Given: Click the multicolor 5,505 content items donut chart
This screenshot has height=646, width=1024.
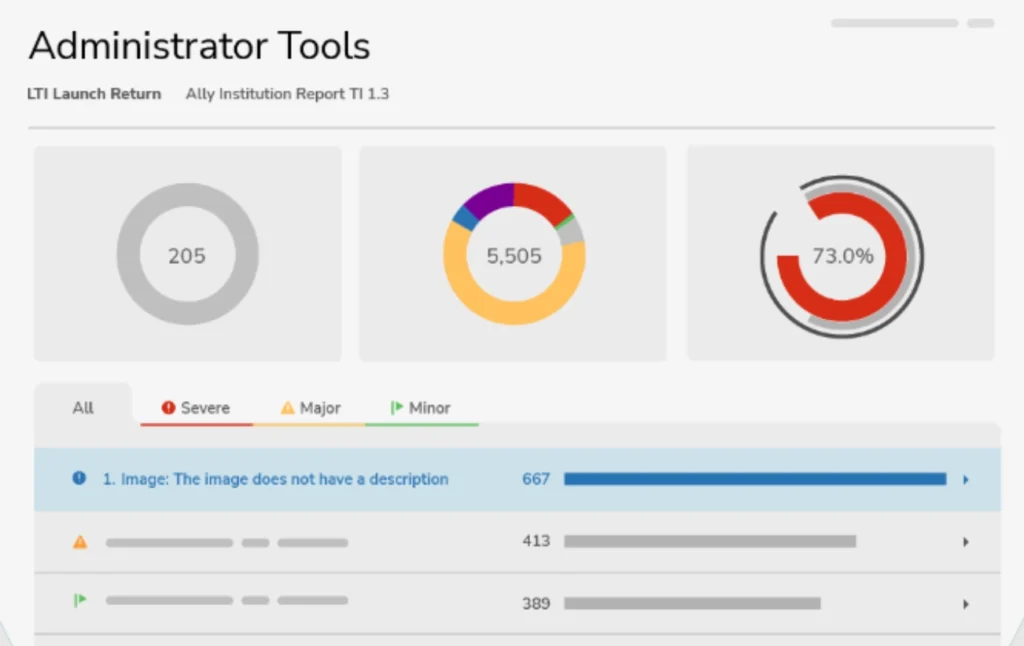Looking at the screenshot, I should (x=513, y=254).
